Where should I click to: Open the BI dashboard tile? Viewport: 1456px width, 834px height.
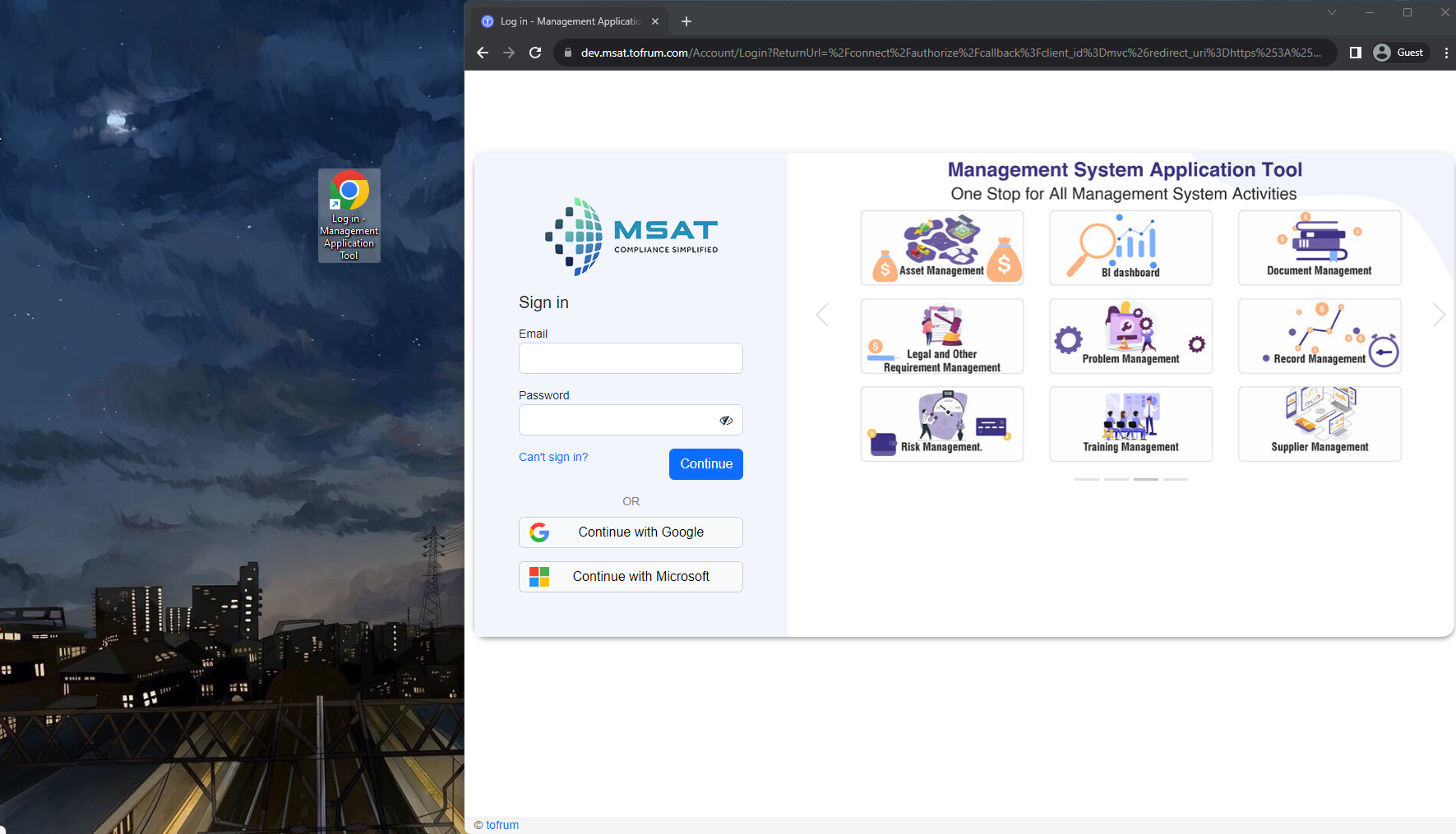click(1130, 247)
